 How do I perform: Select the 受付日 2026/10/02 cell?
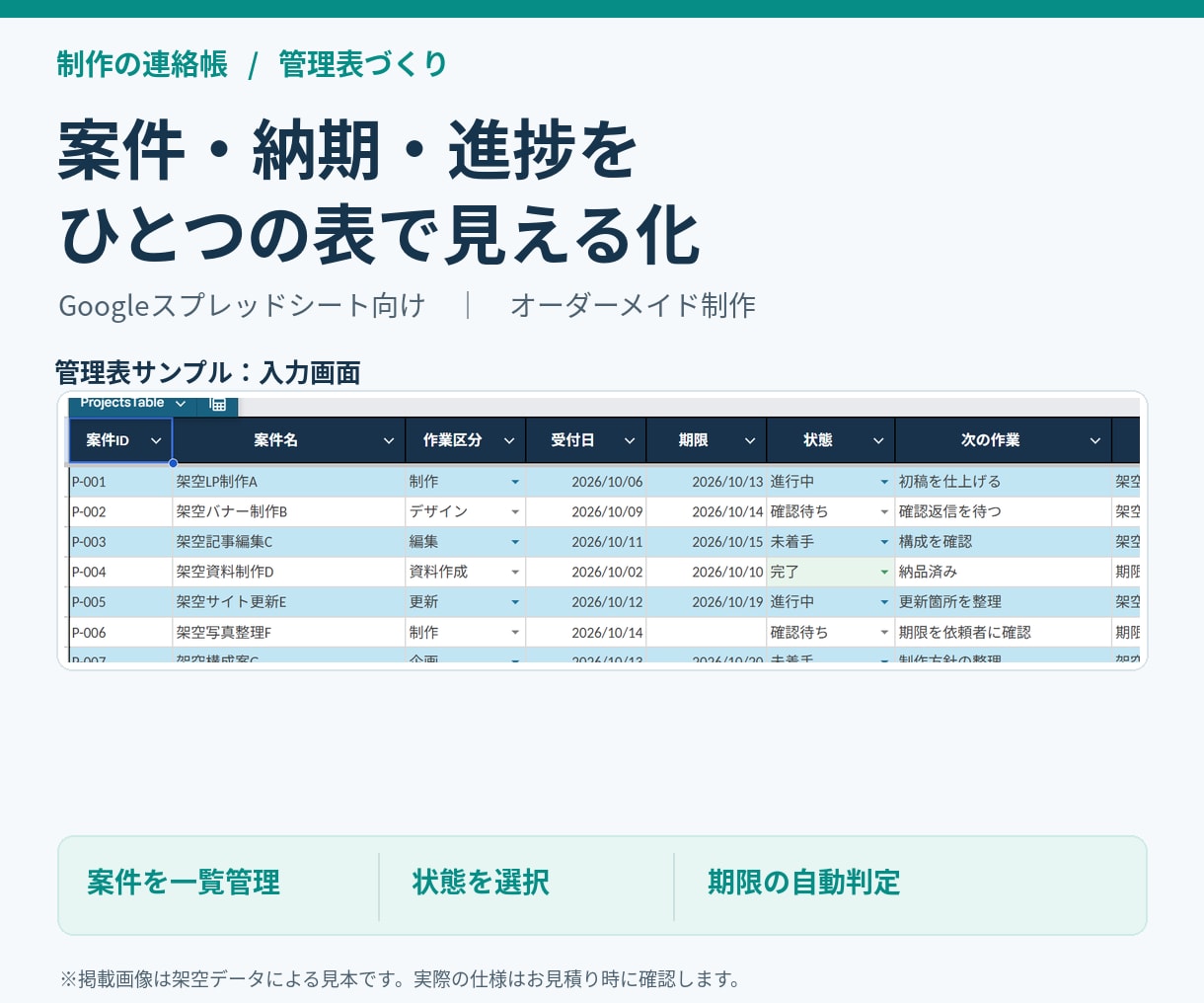pos(586,572)
